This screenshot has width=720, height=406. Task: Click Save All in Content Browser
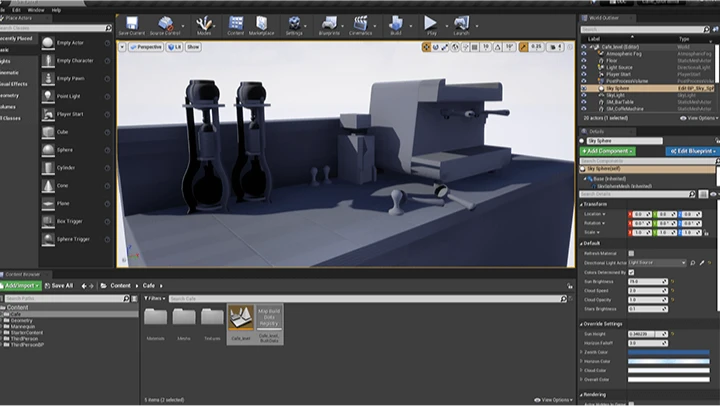coord(59,286)
